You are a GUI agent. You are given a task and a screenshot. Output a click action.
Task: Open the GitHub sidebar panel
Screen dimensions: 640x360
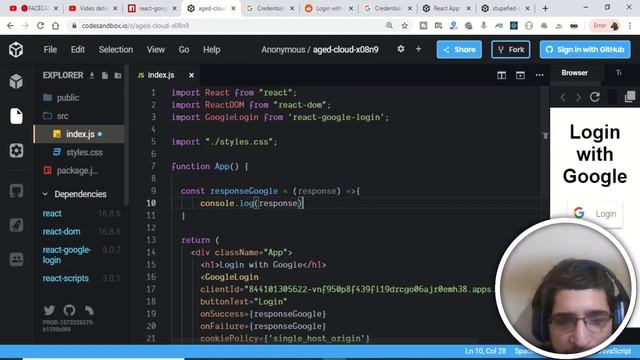pos(16,191)
